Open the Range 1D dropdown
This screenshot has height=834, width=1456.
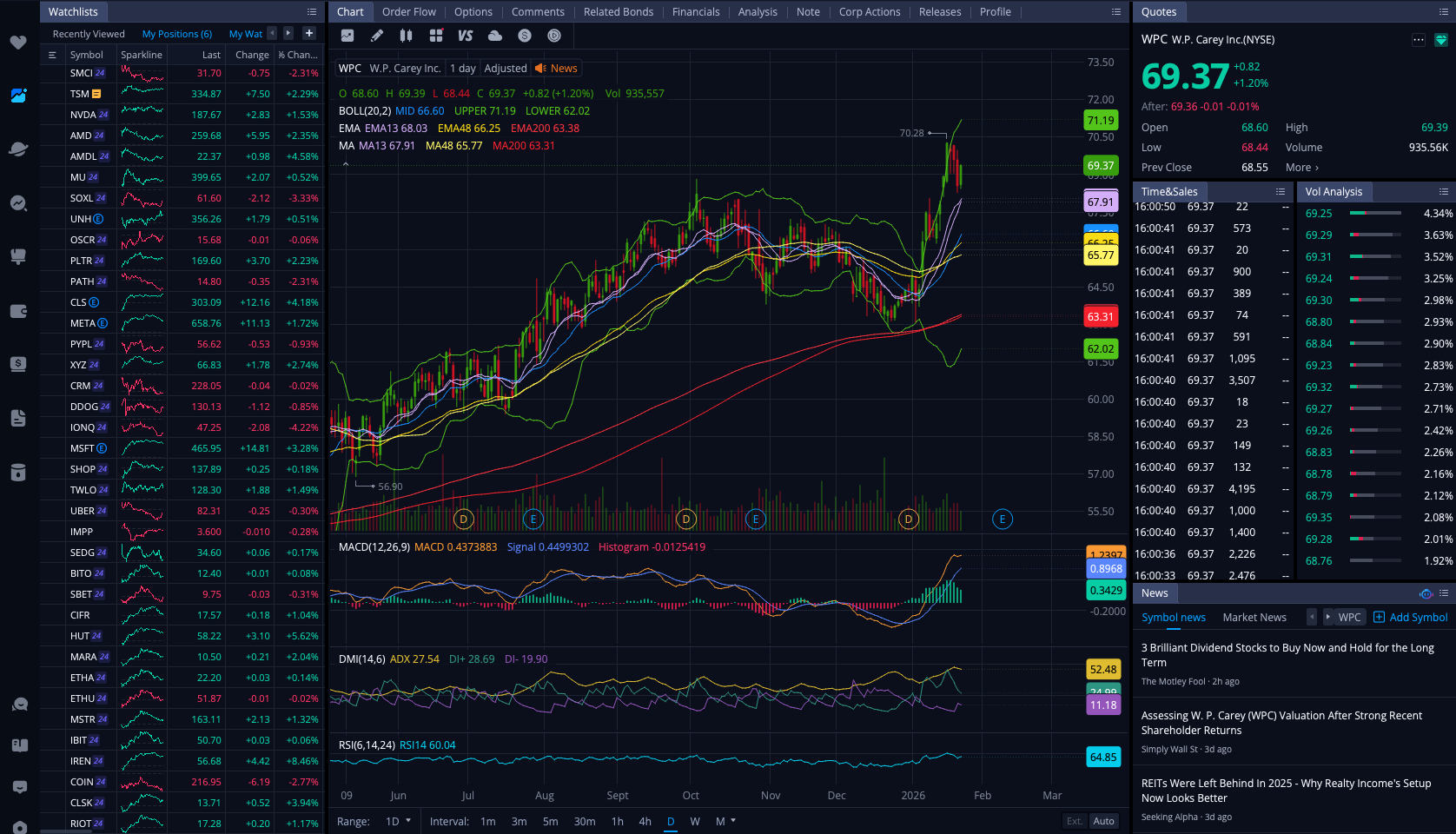point(398,821)
